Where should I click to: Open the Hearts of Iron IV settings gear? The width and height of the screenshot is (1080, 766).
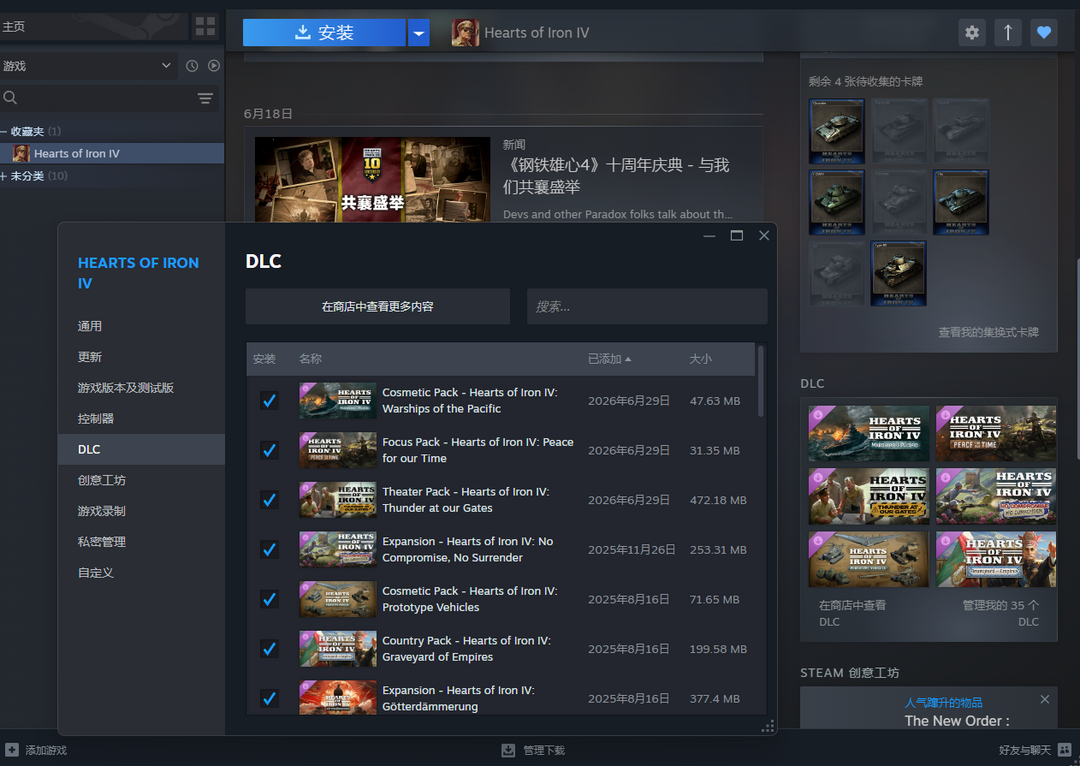(x=972, y=32)
